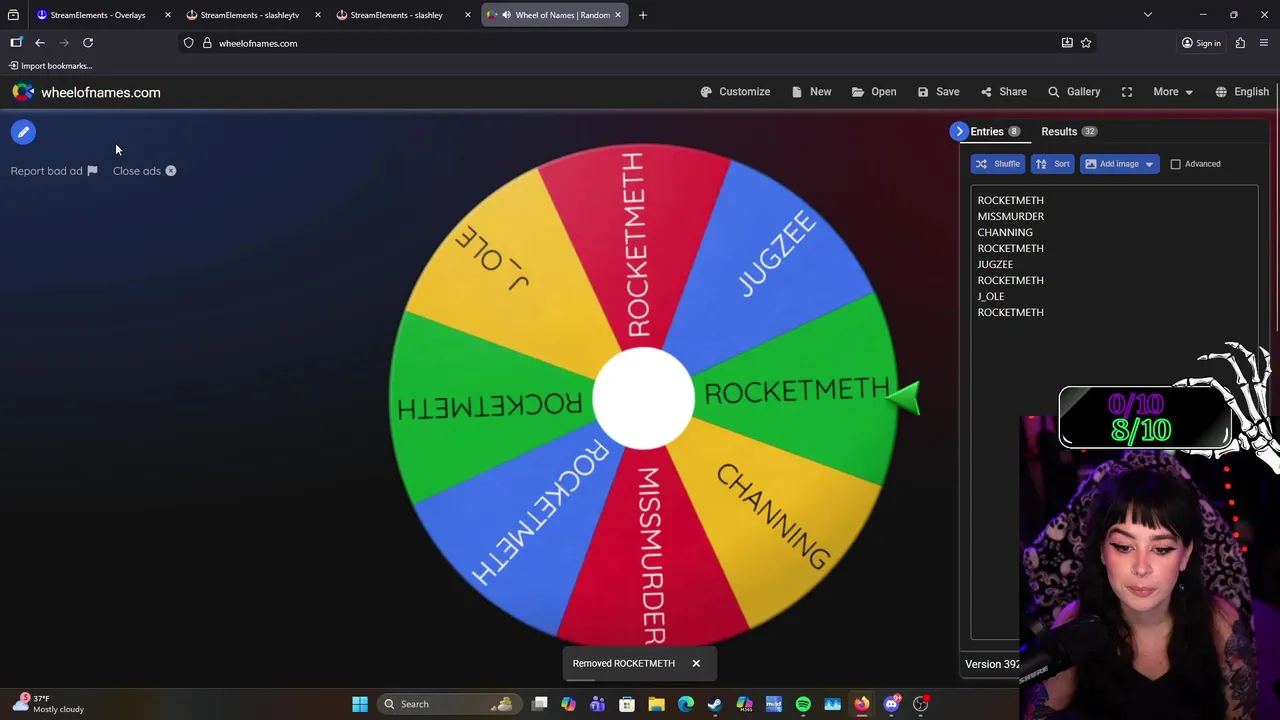The image size is (1280, 720).
Task: Sort the entries alphabetically
Action: coord(1052,164)
